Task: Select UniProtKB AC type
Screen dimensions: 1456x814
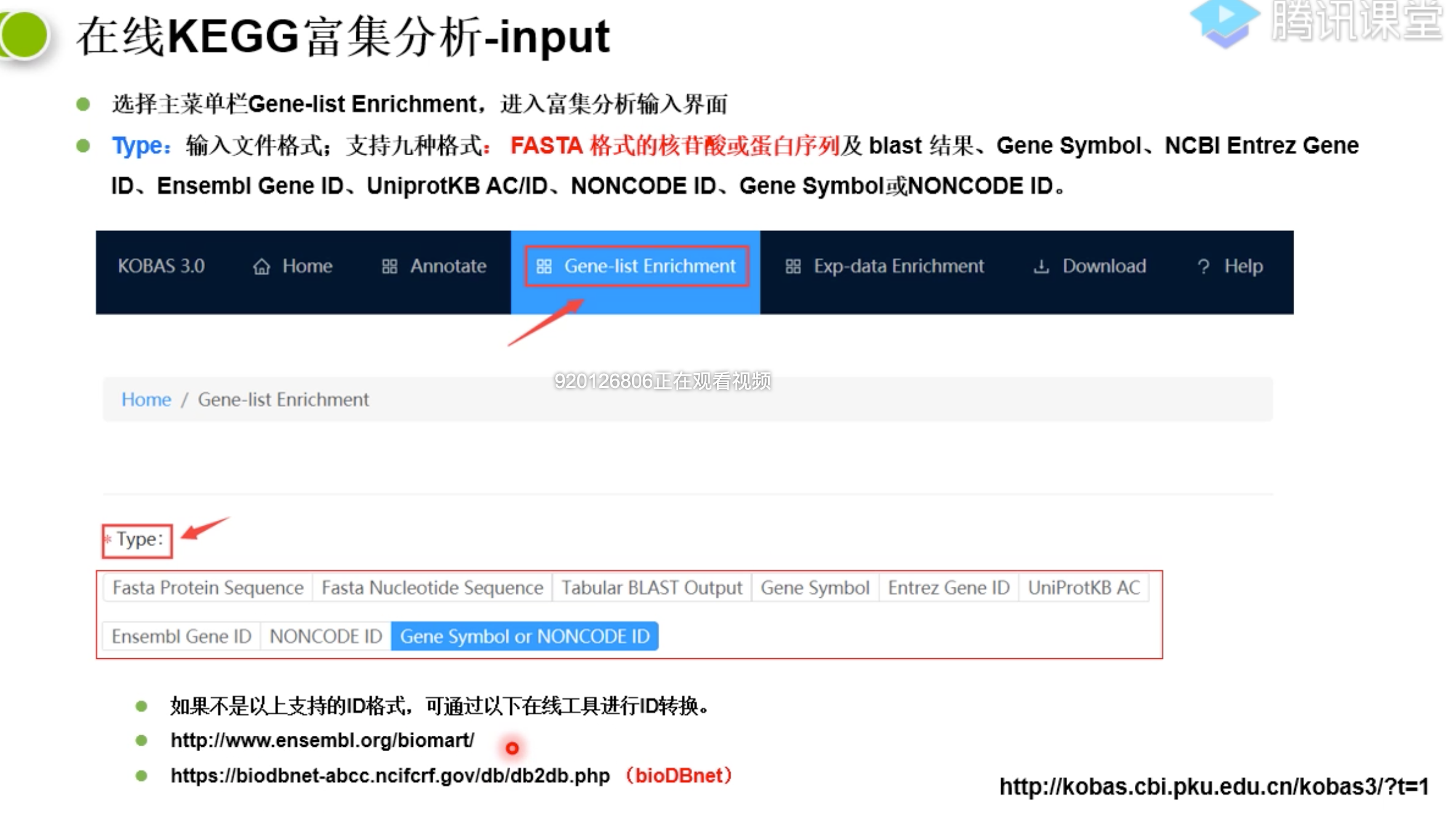Action: [1084, 588]
